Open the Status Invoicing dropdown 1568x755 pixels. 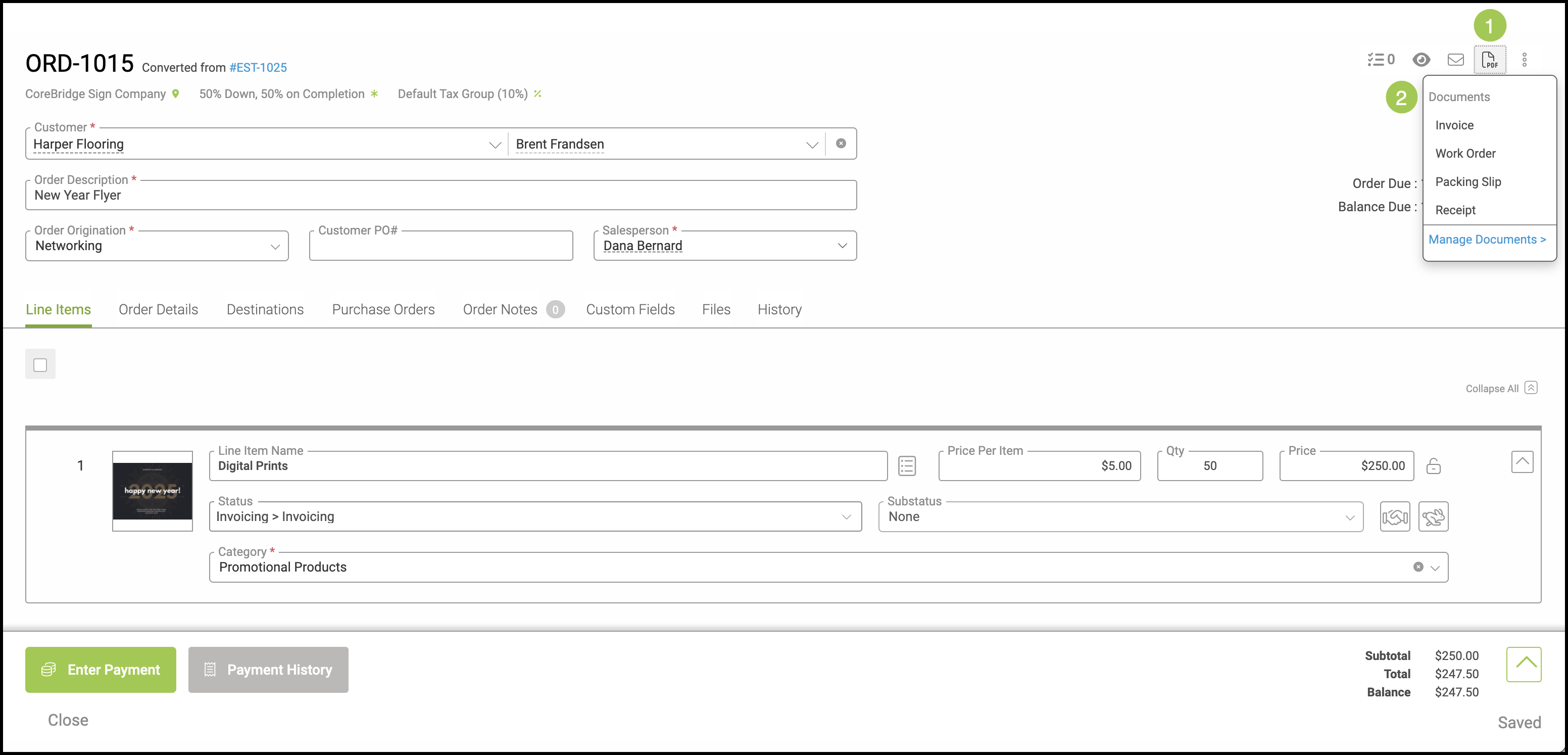[535, 517]
